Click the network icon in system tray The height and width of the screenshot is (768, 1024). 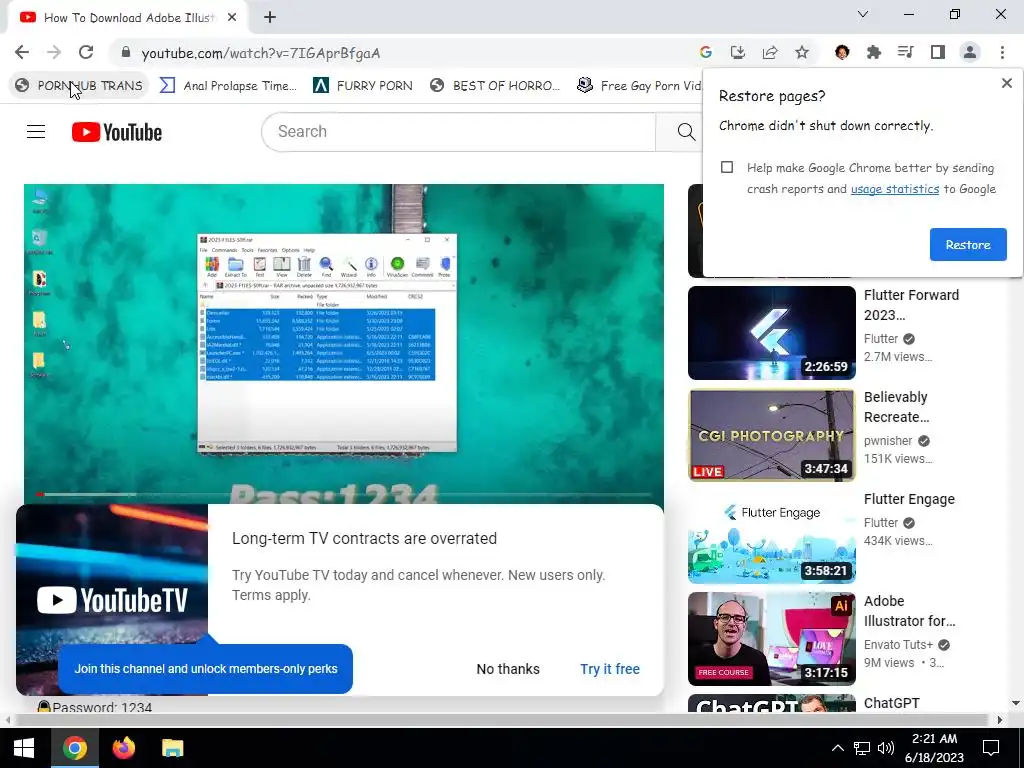[x=861, y=748]
